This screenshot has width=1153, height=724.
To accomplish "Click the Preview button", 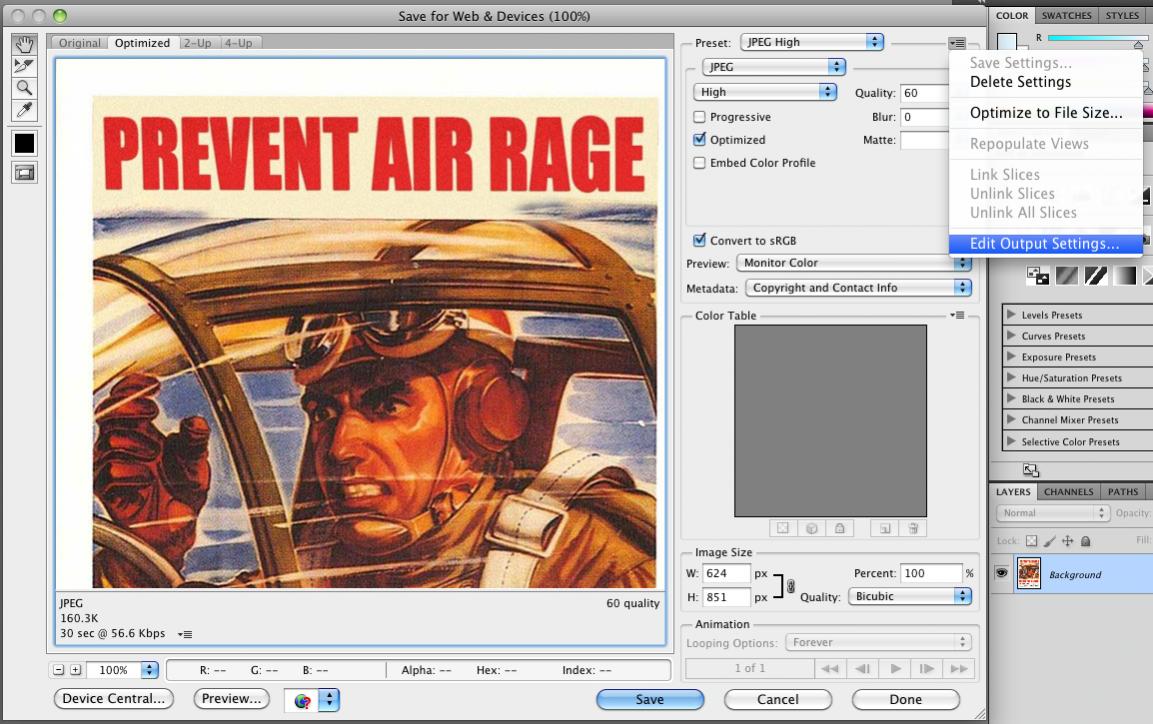I will pos(231,698).
